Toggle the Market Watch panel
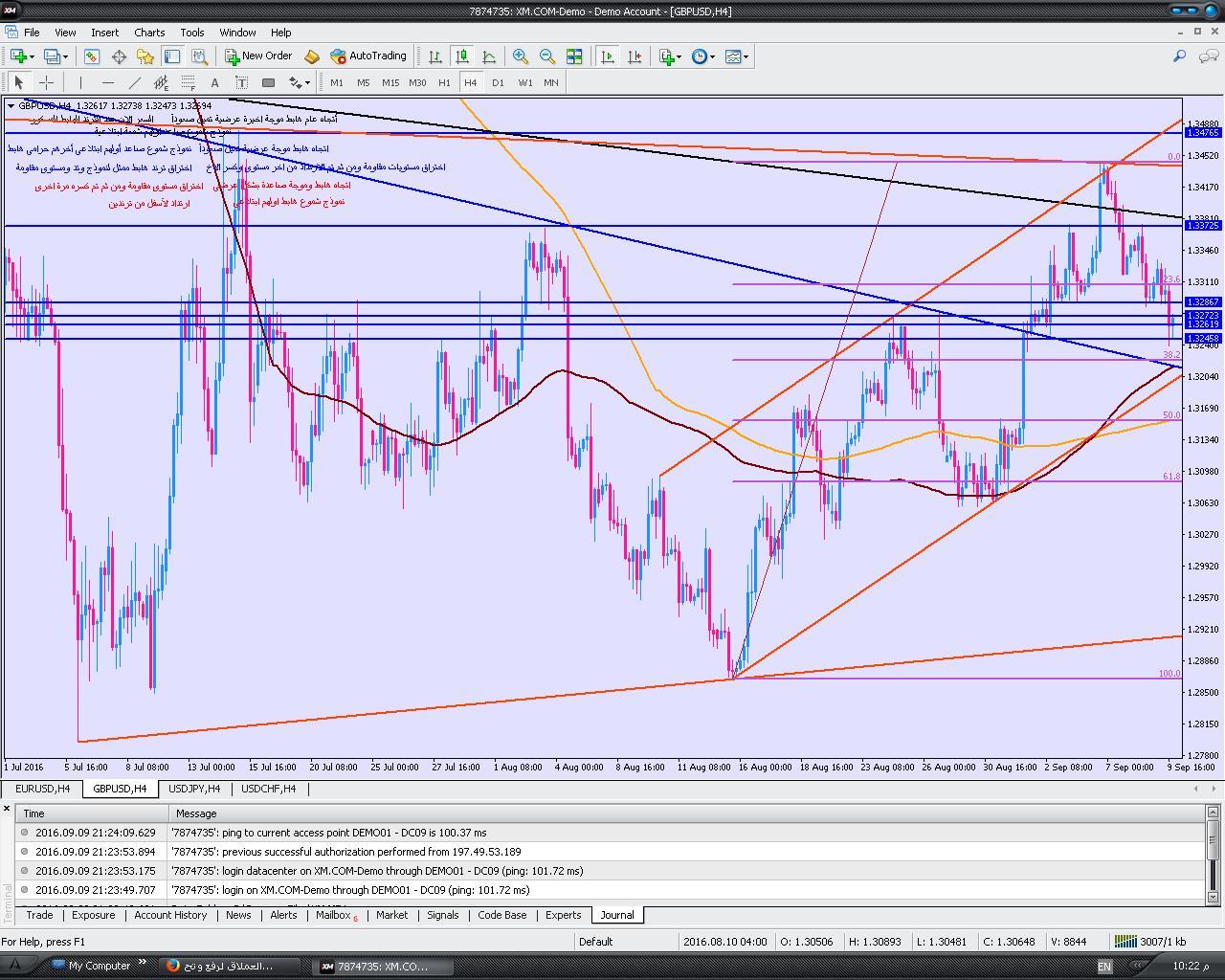1225x980 pixels. click(x=92, y=56)
